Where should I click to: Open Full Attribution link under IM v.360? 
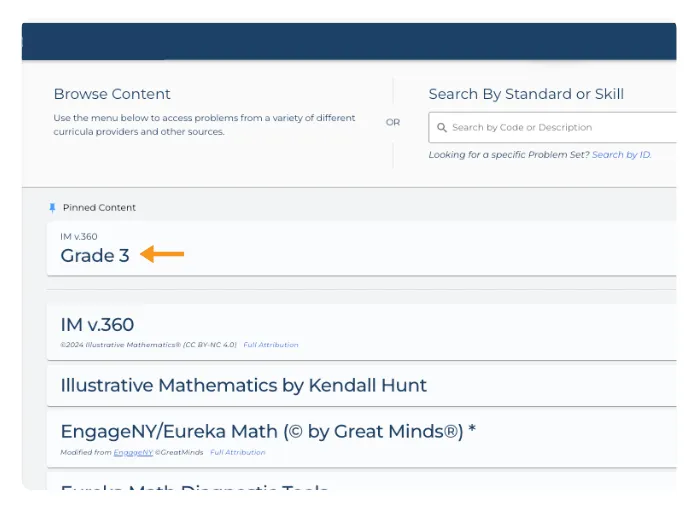pyautogui.click(x=271, y=345)
